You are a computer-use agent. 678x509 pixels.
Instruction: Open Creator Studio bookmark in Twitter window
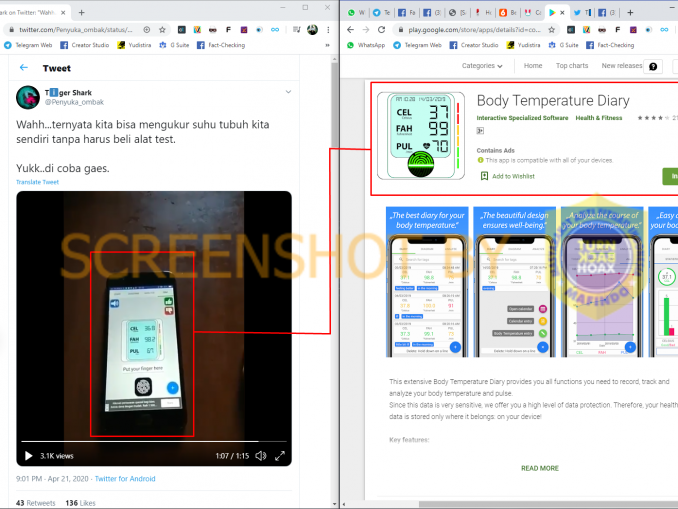[x=84, y=45]
